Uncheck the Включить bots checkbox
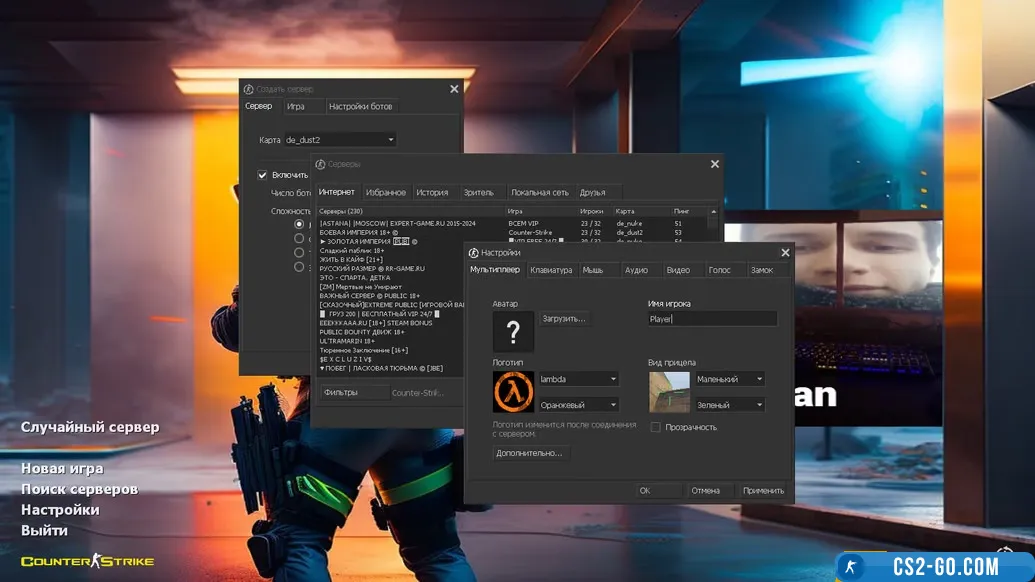This screenshot has width=1035, height=582. 263,175
